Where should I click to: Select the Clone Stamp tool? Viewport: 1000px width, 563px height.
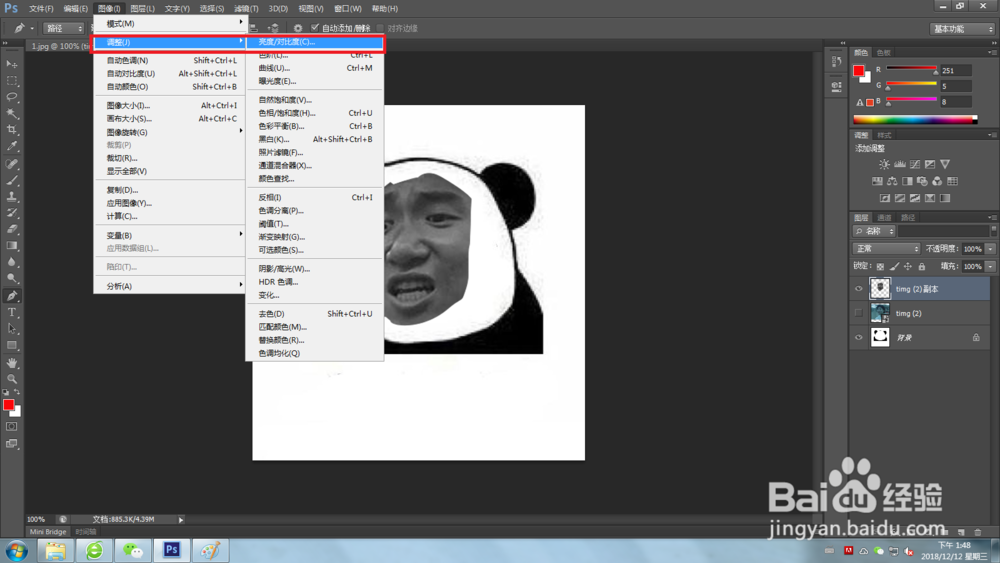[x=11, y=196]
